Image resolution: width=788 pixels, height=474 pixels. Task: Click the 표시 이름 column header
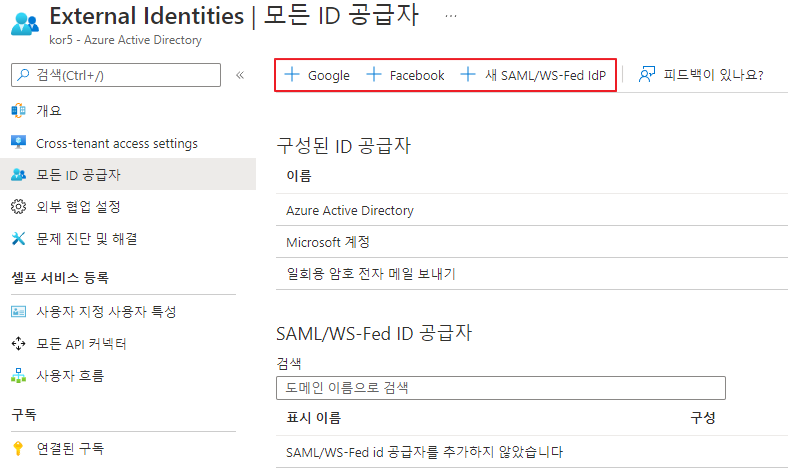pyautogui.click(x=314, y=417)
